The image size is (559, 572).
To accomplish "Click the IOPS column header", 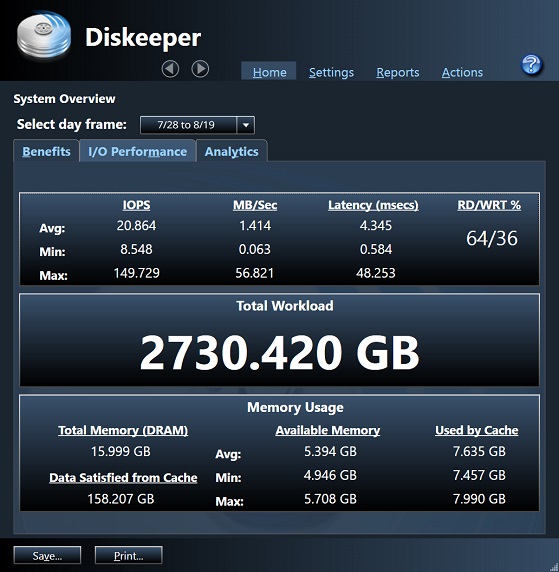I will [136, 205].
